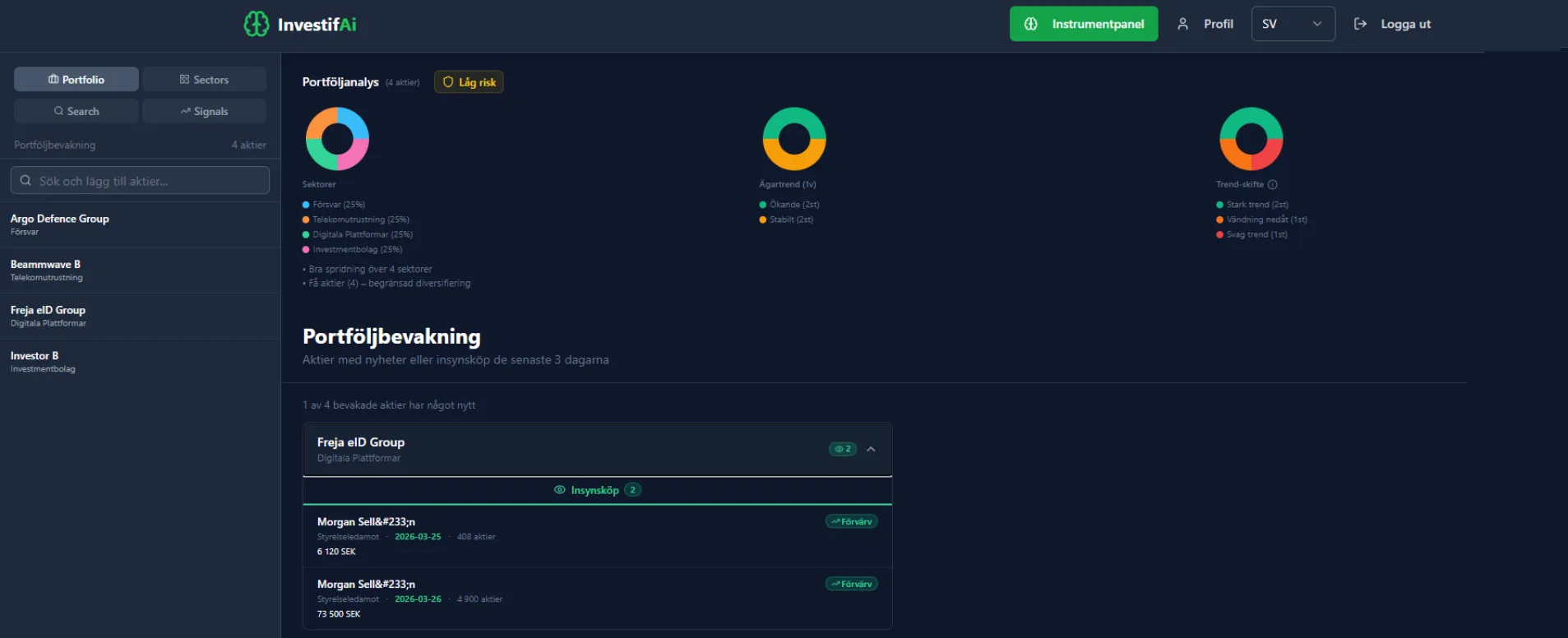Click the Ökande (2st) legend entry

click(x=789, y=205)
